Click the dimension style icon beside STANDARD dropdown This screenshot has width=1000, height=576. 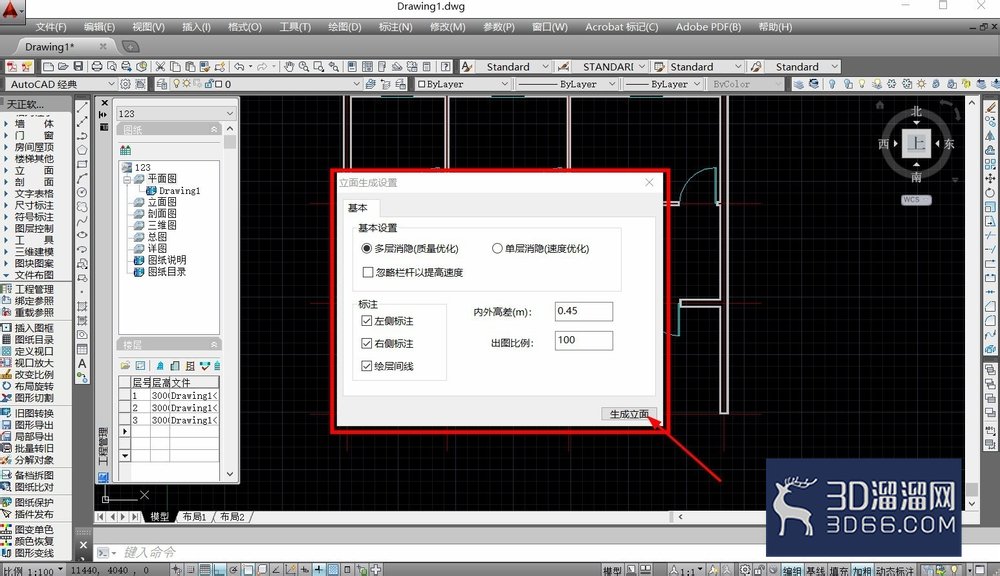pyautogui.click(x=563, y=66)
